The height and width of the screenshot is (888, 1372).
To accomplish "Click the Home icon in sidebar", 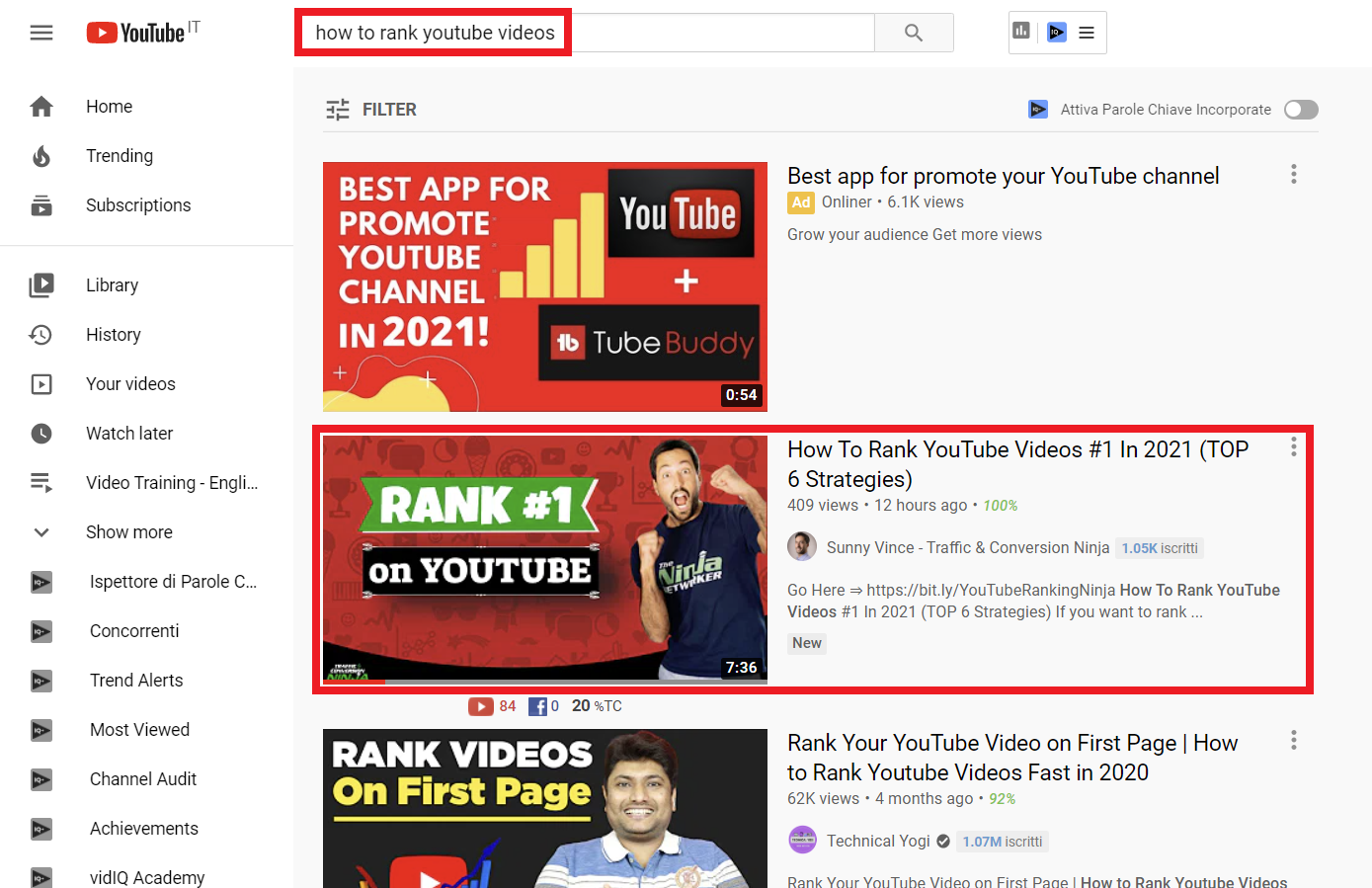I will click(41, 107).
